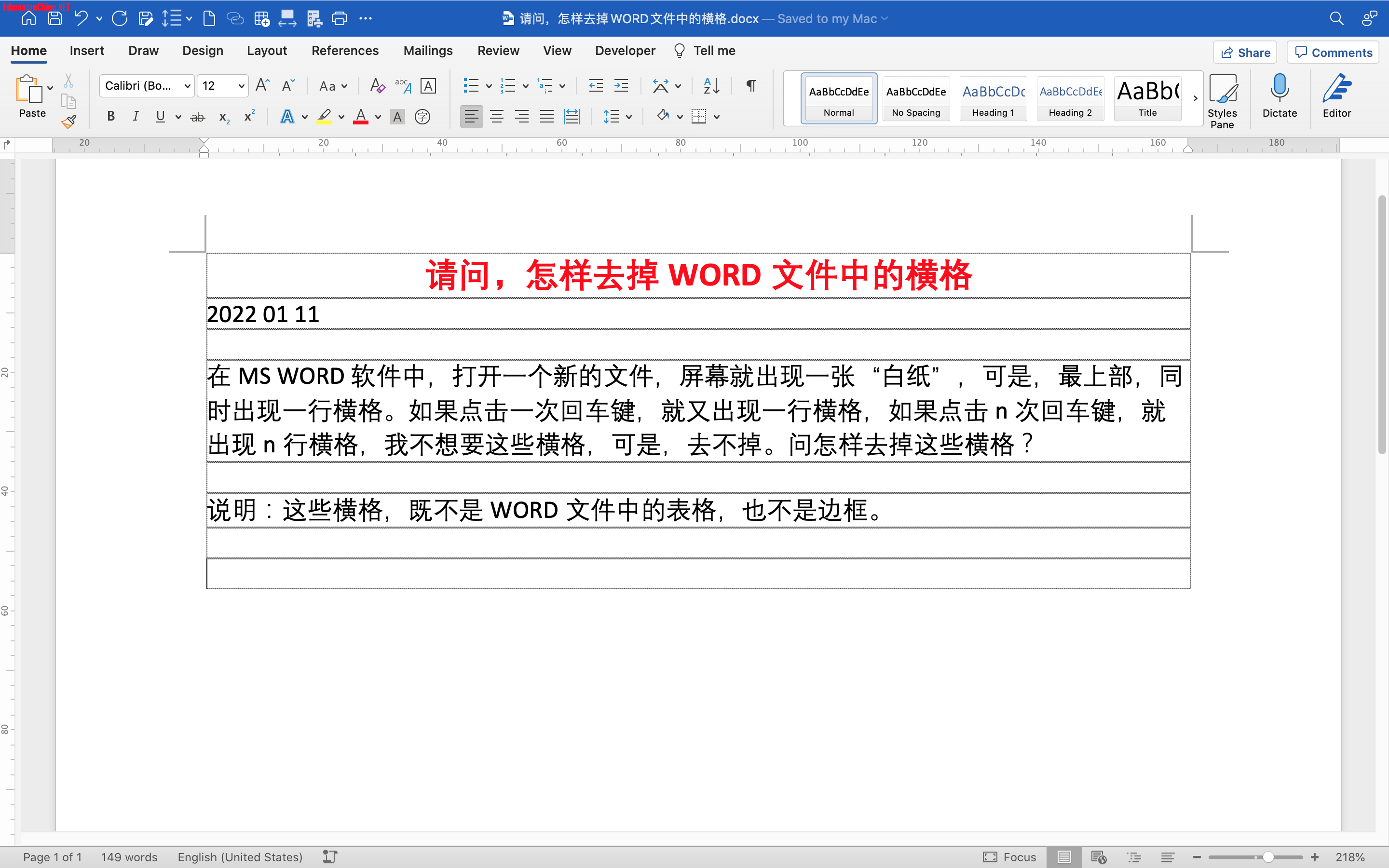Screen dimensions: 1389x868
Task: Open the Layout tab
Action: pos(267,51)
